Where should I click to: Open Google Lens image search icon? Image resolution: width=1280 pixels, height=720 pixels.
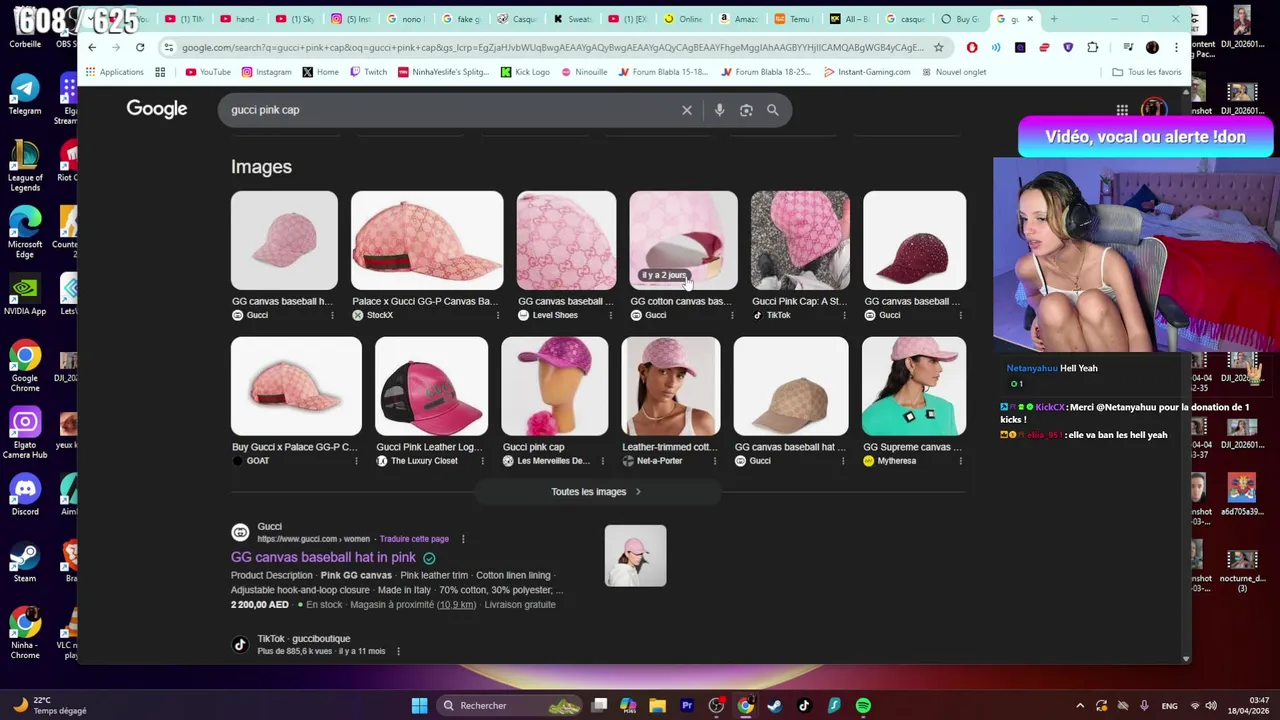(x=746, y=110)
